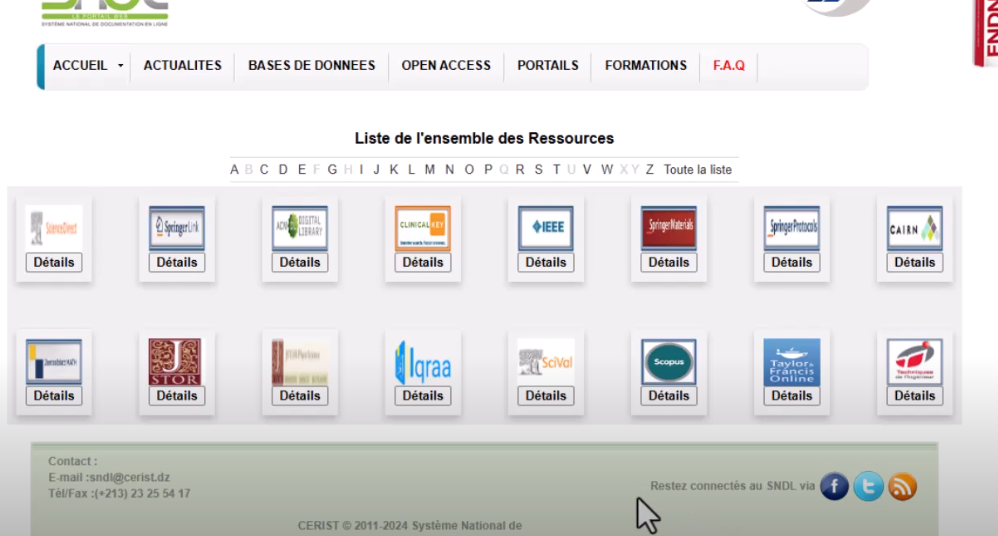Show Détails for ClinicalKey
This screenshot has height=536, width=998.
point(423,262)
